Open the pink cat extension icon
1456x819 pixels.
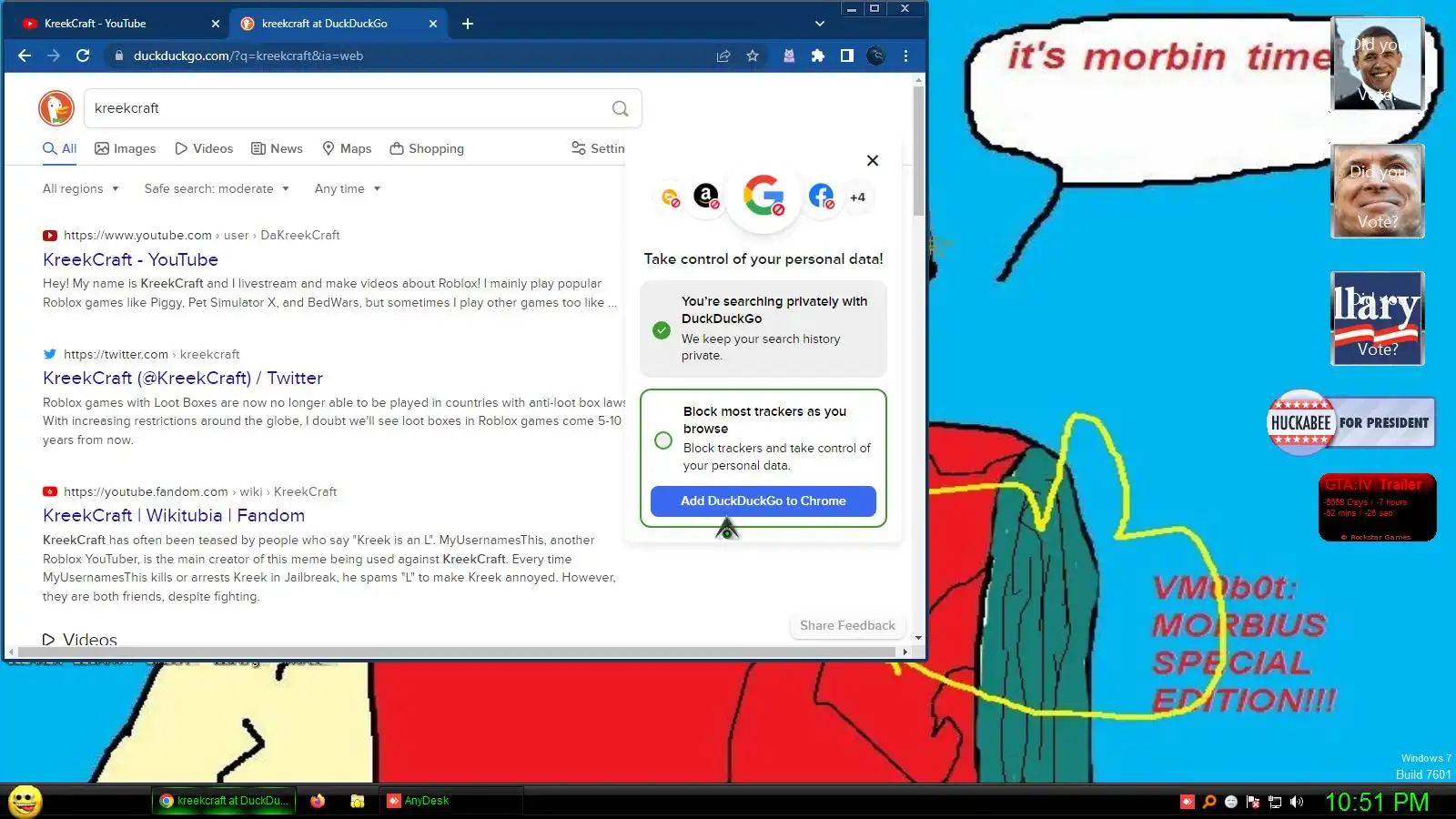(789, 56)
